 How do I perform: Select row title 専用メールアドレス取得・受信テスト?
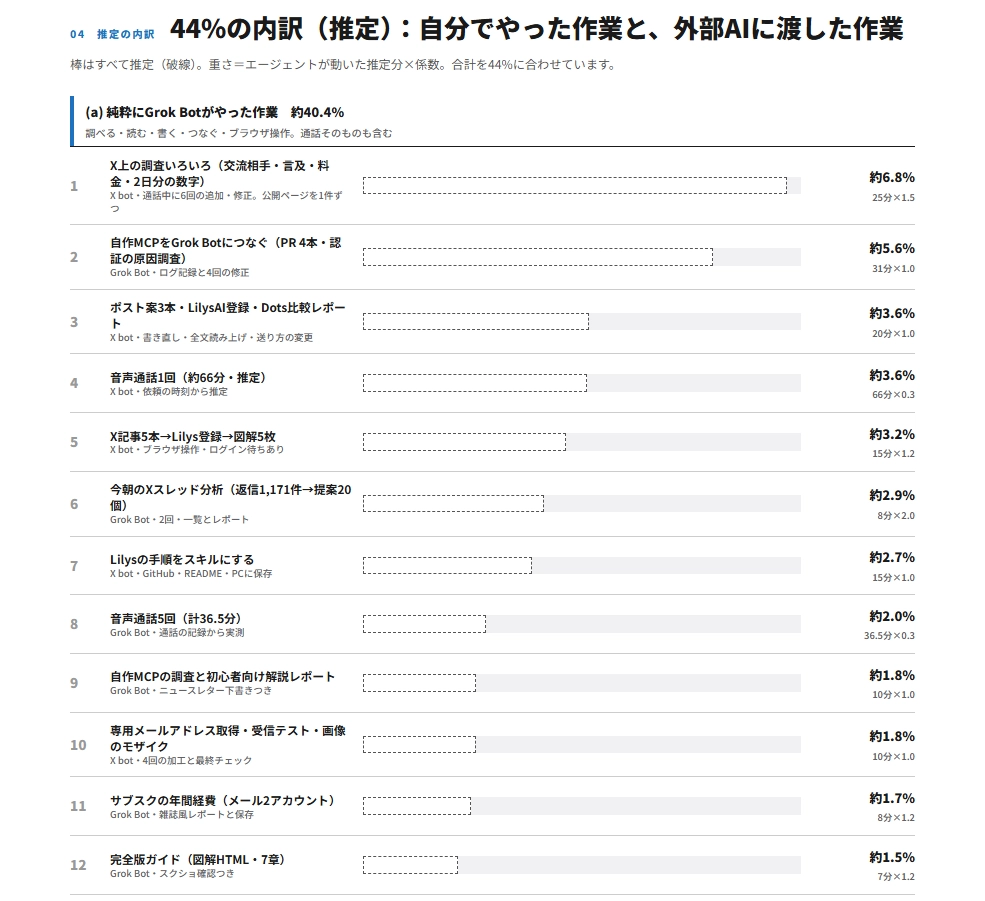click(x=228, y=738)
